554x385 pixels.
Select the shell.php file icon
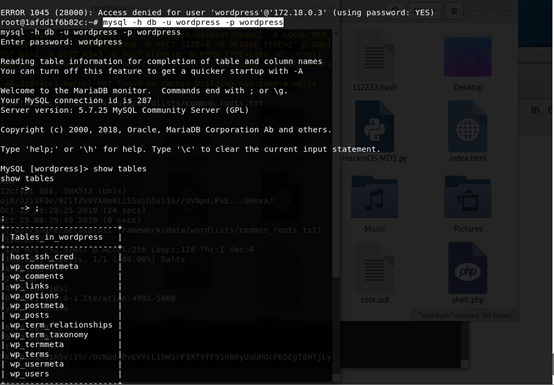(468, 268)
